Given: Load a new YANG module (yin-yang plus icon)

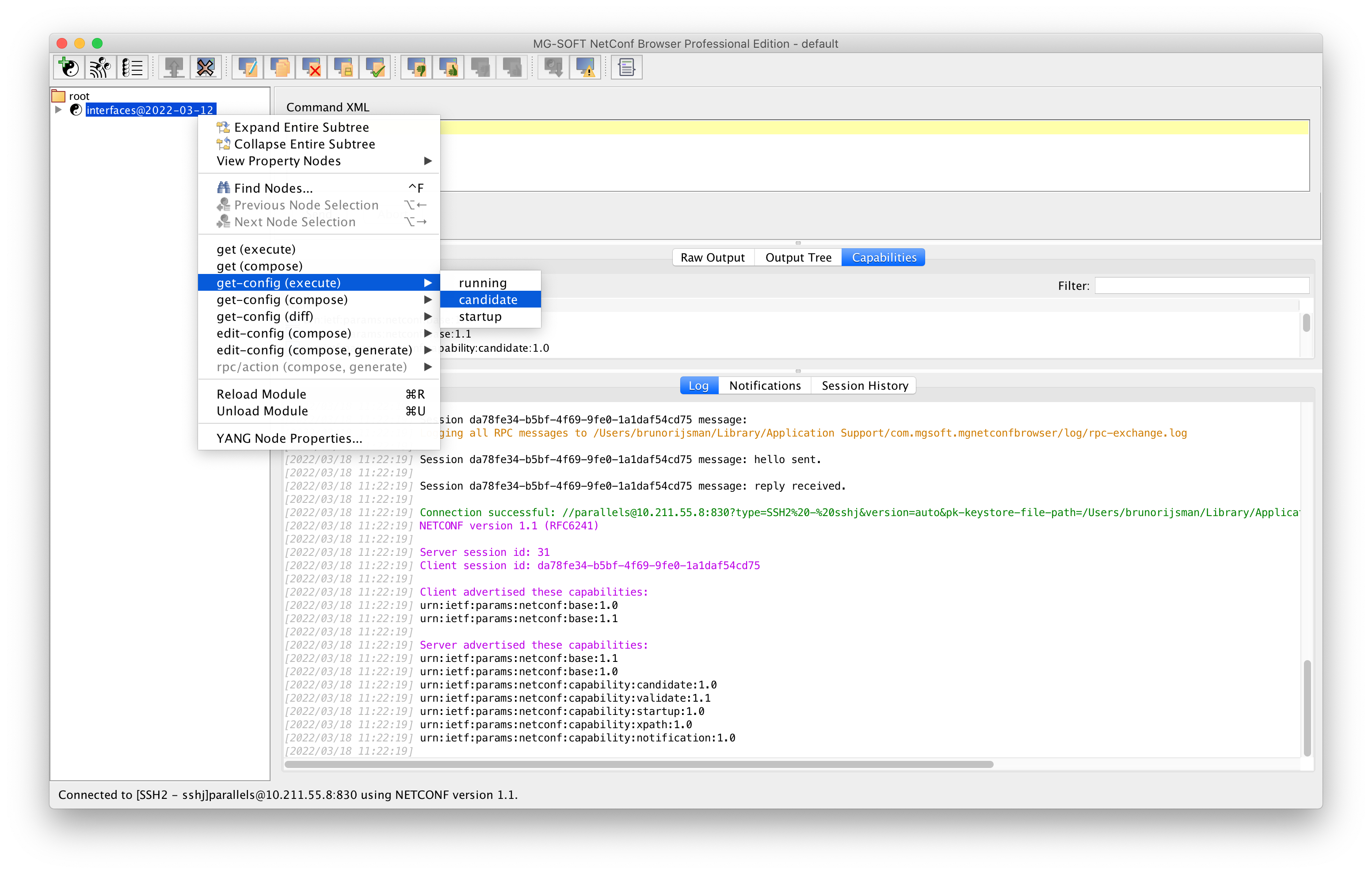Looking at the screenshot, I should 69,67.
